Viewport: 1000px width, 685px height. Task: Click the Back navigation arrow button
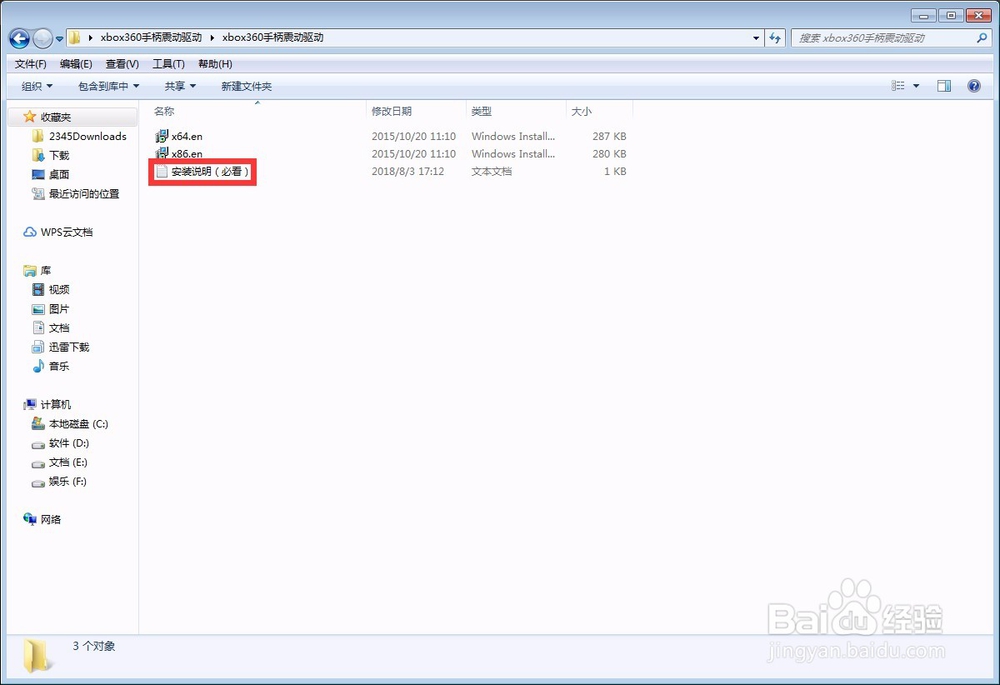pos(20,39)
